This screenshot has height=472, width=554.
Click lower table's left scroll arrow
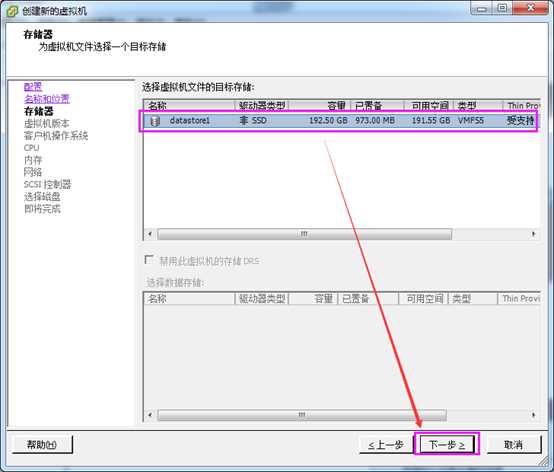(x=150, y=415)
